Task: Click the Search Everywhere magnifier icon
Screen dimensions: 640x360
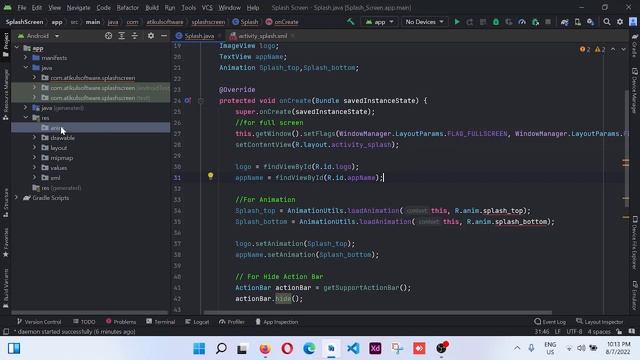Action: pos(607,22)
